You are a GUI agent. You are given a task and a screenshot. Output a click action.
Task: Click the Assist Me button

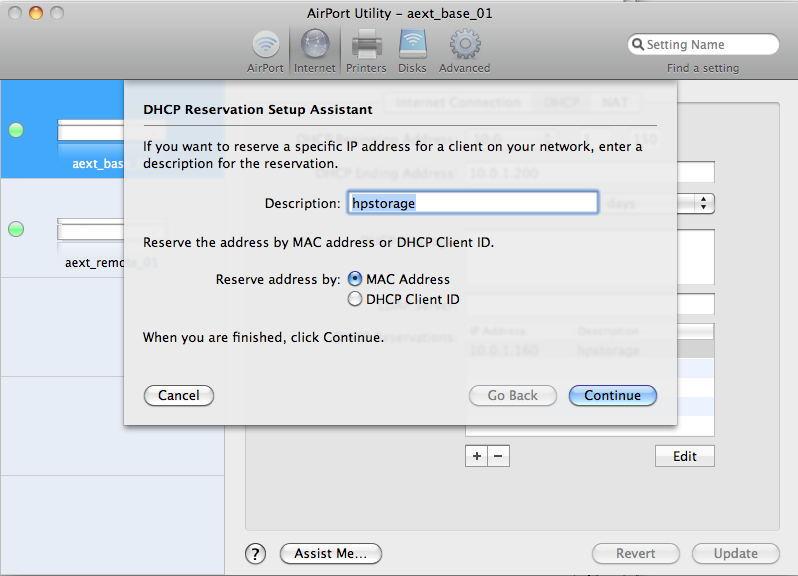331,553
